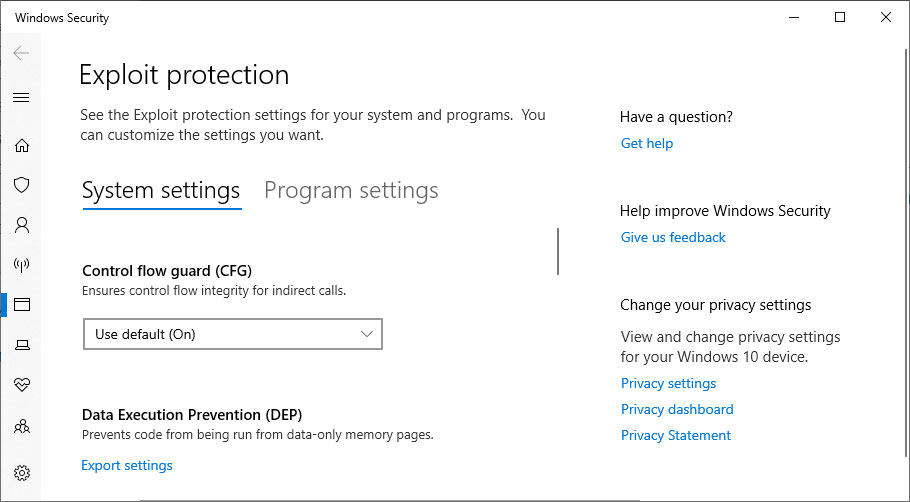Go to Home via house icon
Image resolution: width=910 pixels, height=502 pixels.
[21, 145]
